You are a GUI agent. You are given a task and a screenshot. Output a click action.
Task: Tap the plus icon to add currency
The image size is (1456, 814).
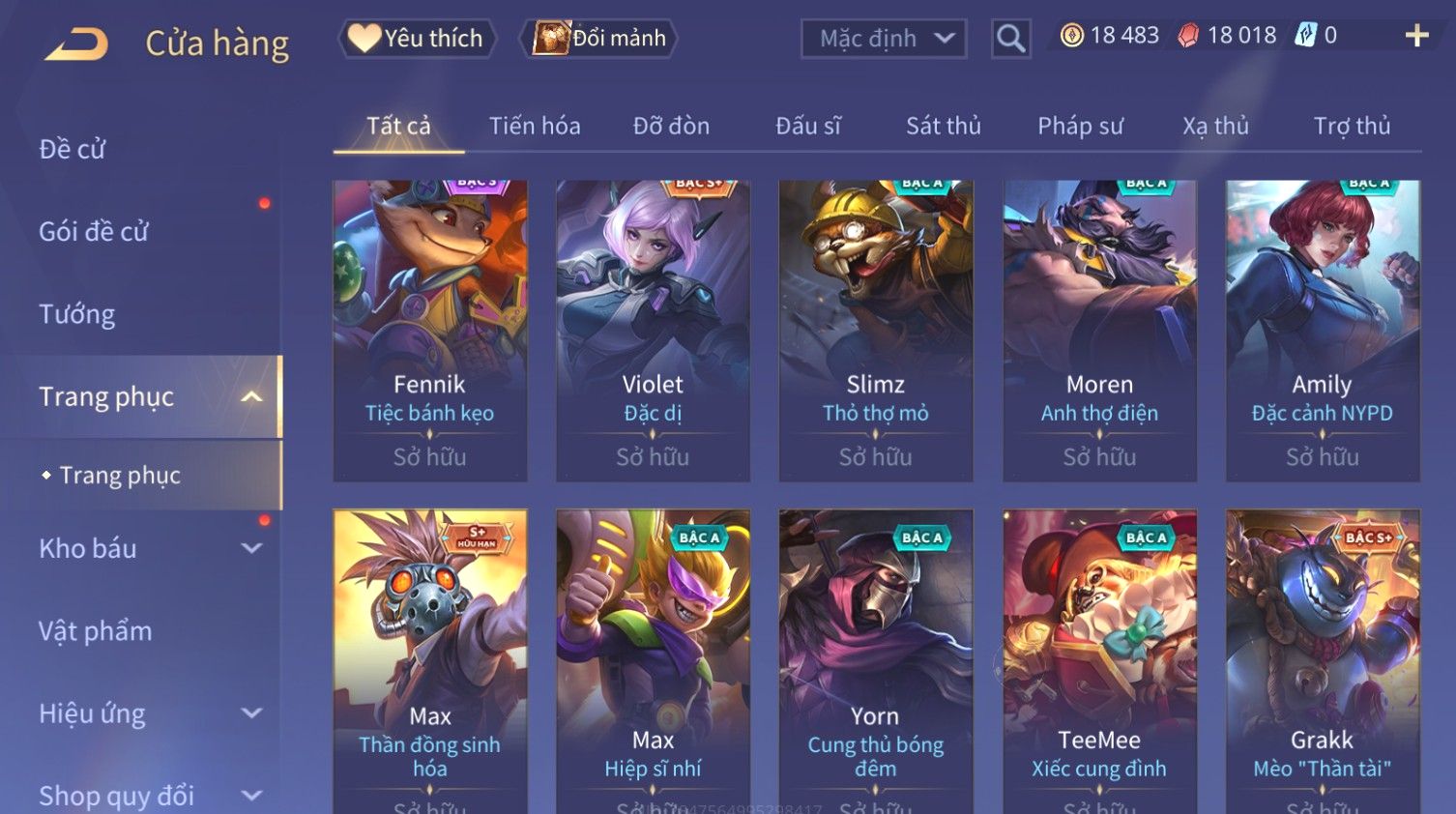point(1417,36)
